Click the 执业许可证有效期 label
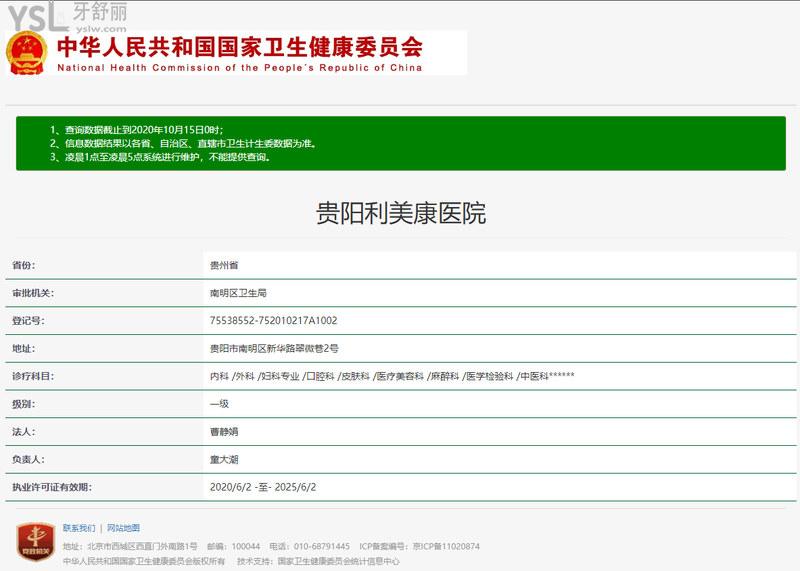800x571 pixels. click(x=52, y=487)
